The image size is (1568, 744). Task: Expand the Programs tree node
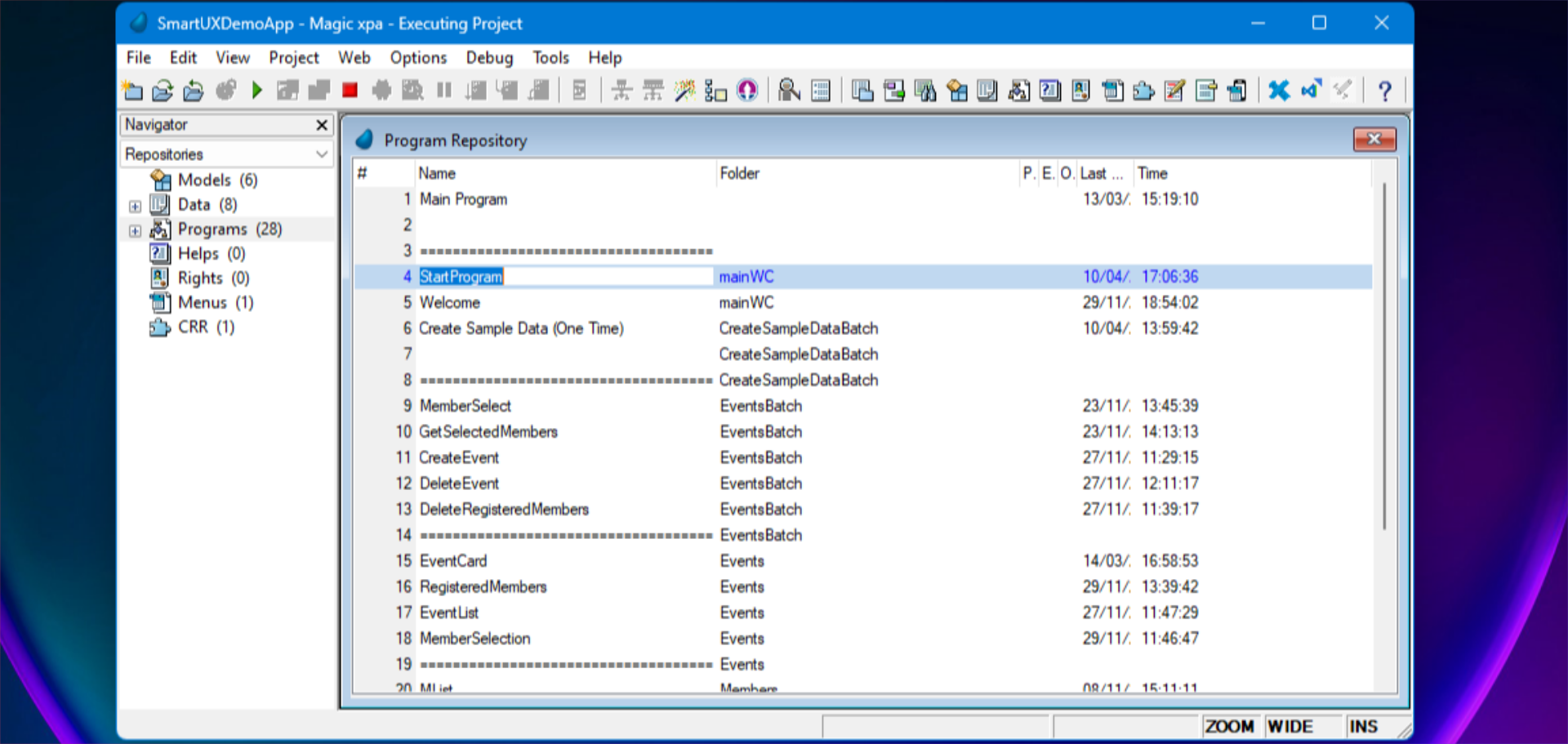(x=135, y=230)
